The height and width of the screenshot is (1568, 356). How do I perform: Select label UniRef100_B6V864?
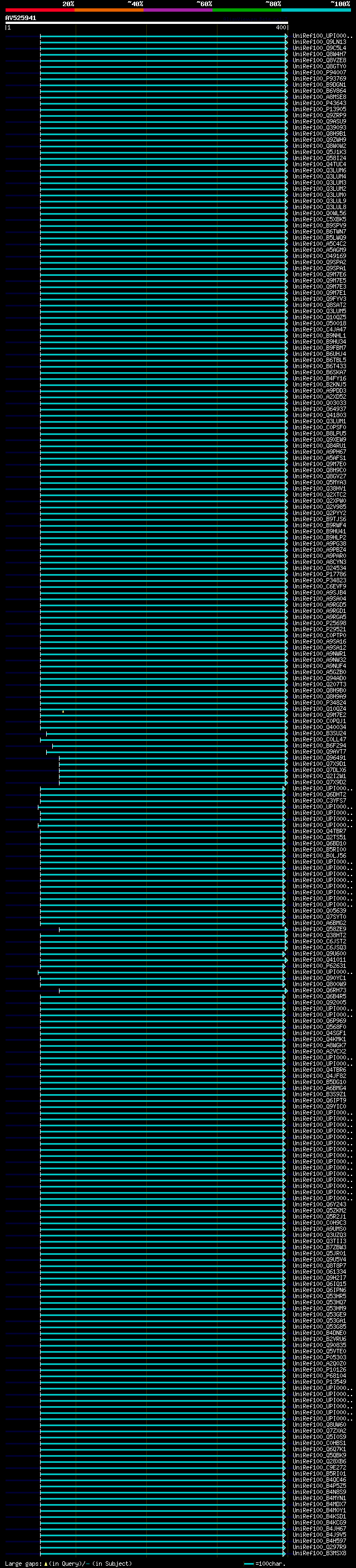(319, 91)
